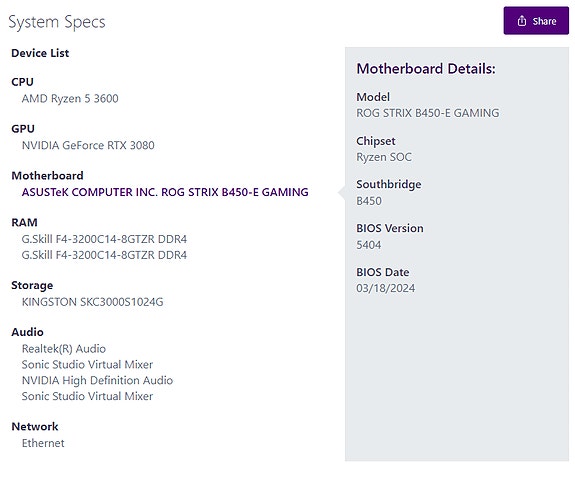Select the first G.Skill F4-3200C14-8GTZR RAM module
Image resolution: width=575 pixels, height=478 pixels.
[104, 239]
